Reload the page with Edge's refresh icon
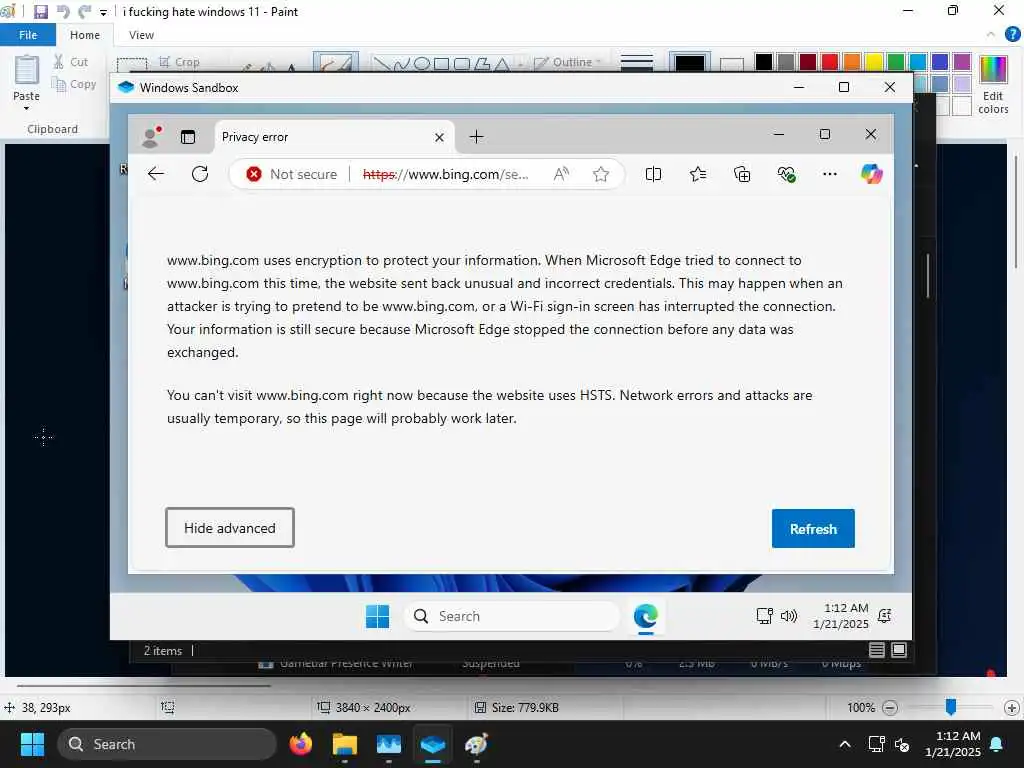The image size is (1024, 768). pyautogui.click(x=200, y=174)
